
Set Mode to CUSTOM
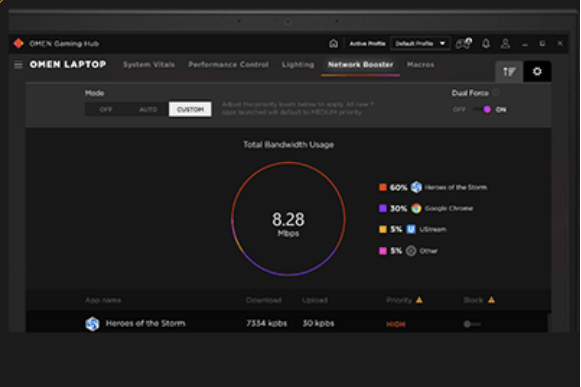190,109
